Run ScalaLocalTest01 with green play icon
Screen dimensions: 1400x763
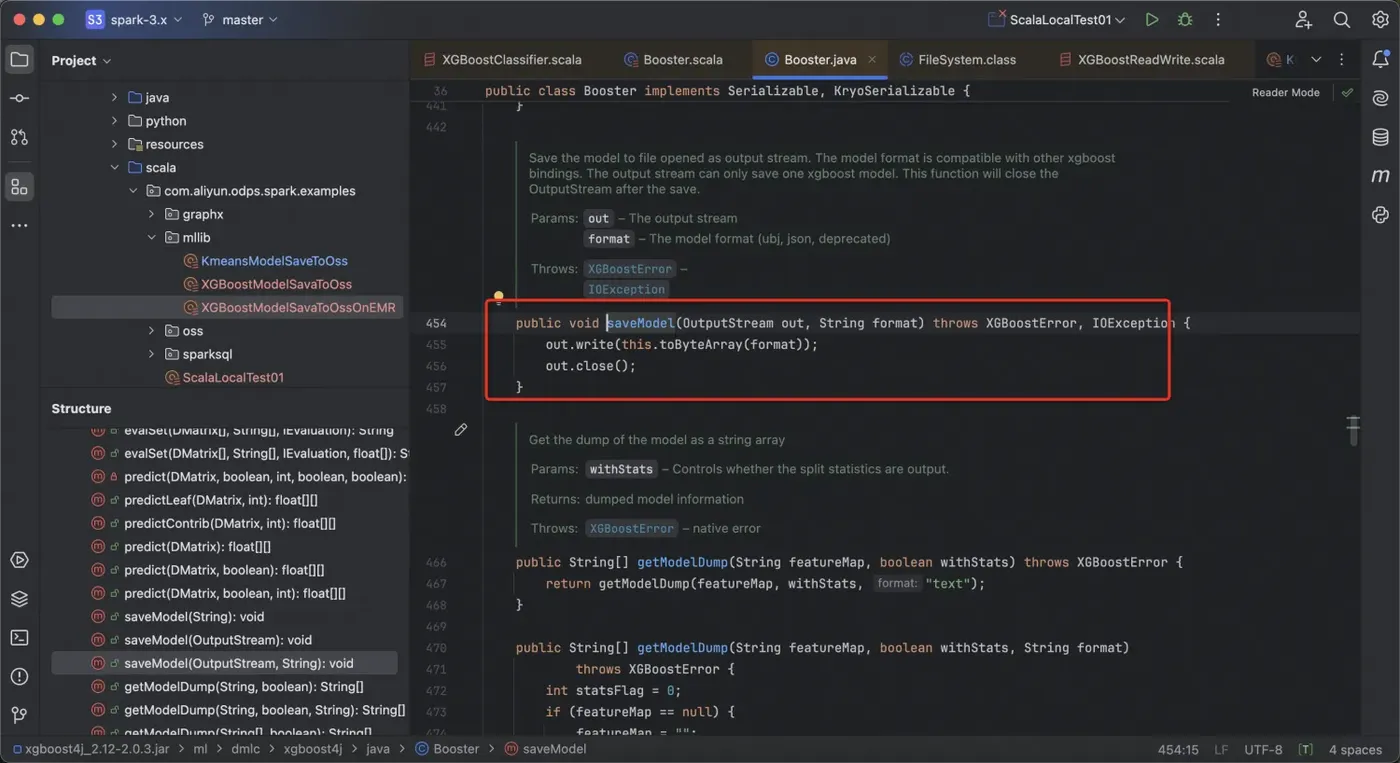[1152, 20]
